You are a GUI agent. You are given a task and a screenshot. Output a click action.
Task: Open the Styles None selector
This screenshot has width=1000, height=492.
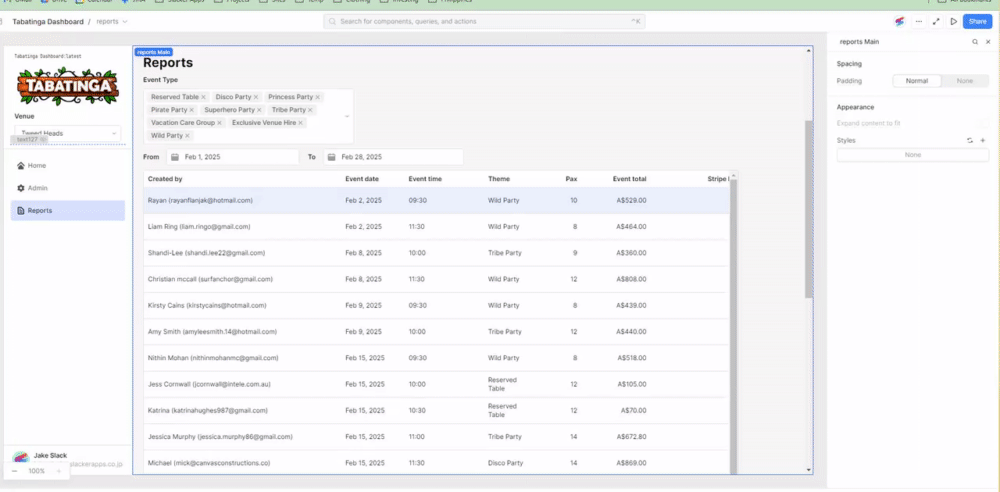pos(913,155)
